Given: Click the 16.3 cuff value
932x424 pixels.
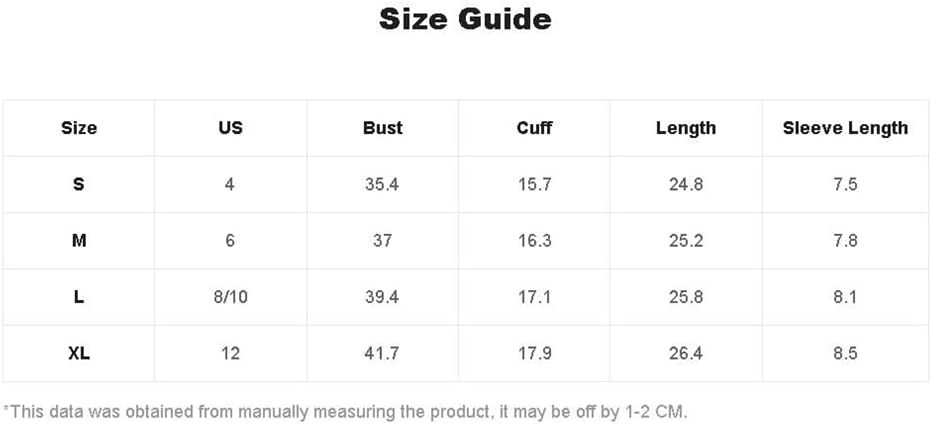Looking at the screenshot, I should pyautogui.click(x=534, y=241).
